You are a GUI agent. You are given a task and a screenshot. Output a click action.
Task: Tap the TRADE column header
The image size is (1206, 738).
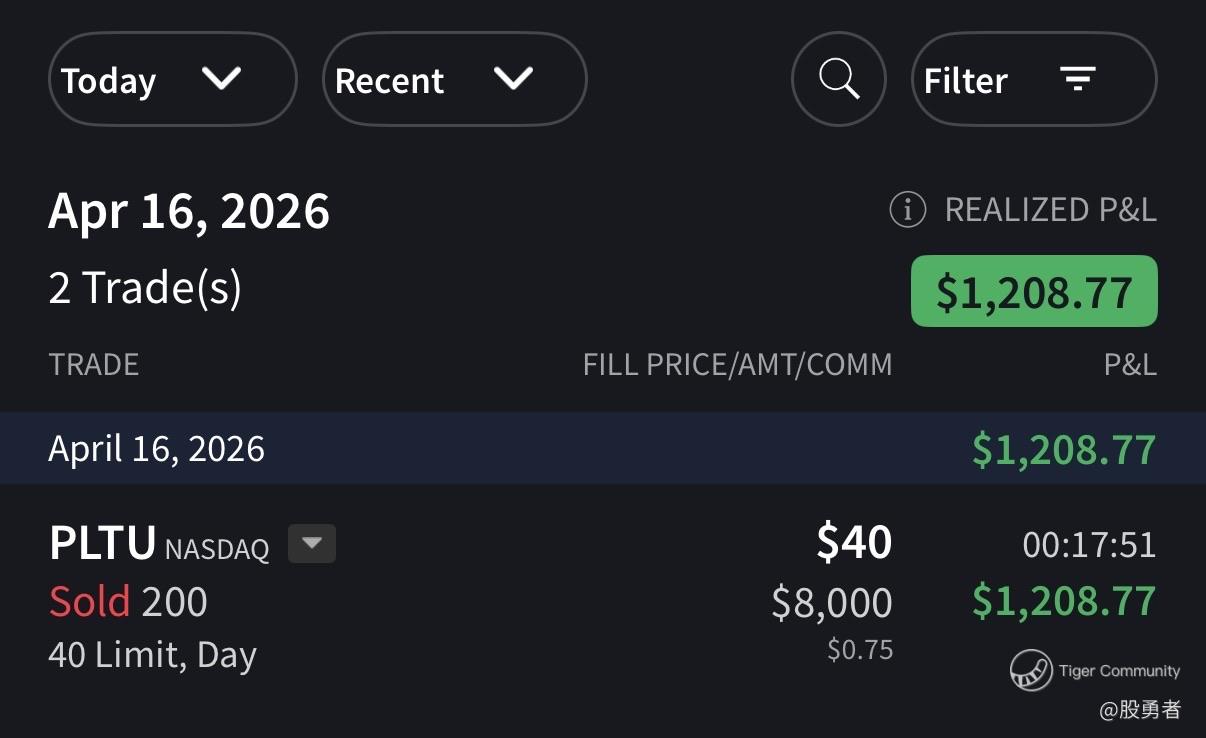(94, 365)
